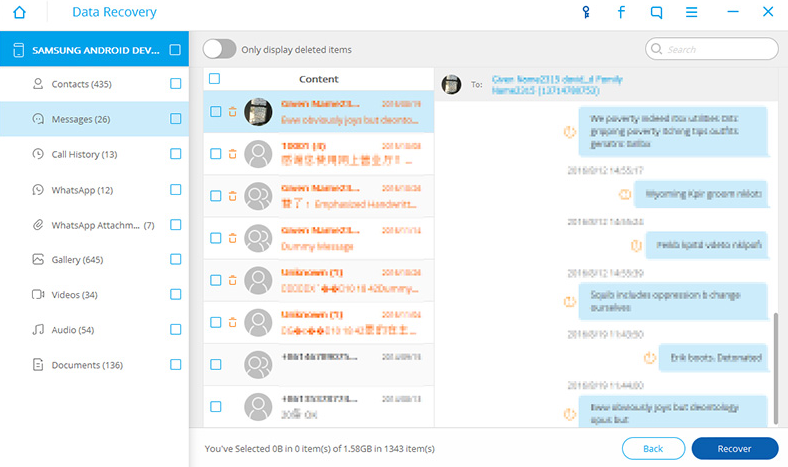This screenshot has height=467, width=788.
Task: Check the Samsung Android device checkbox
Action: pos(175,50)
